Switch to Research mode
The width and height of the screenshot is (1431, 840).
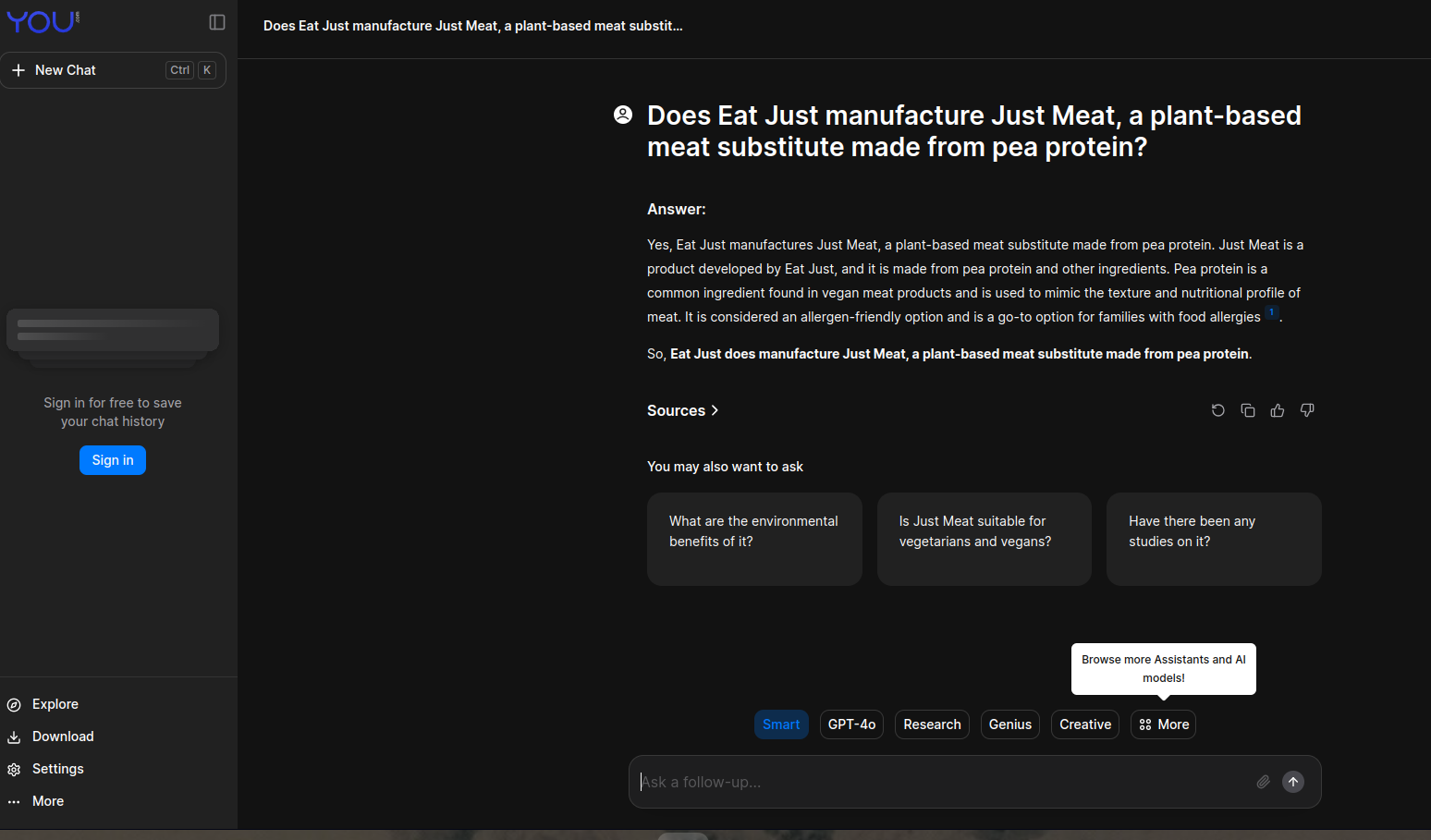(x=932, y=724)
